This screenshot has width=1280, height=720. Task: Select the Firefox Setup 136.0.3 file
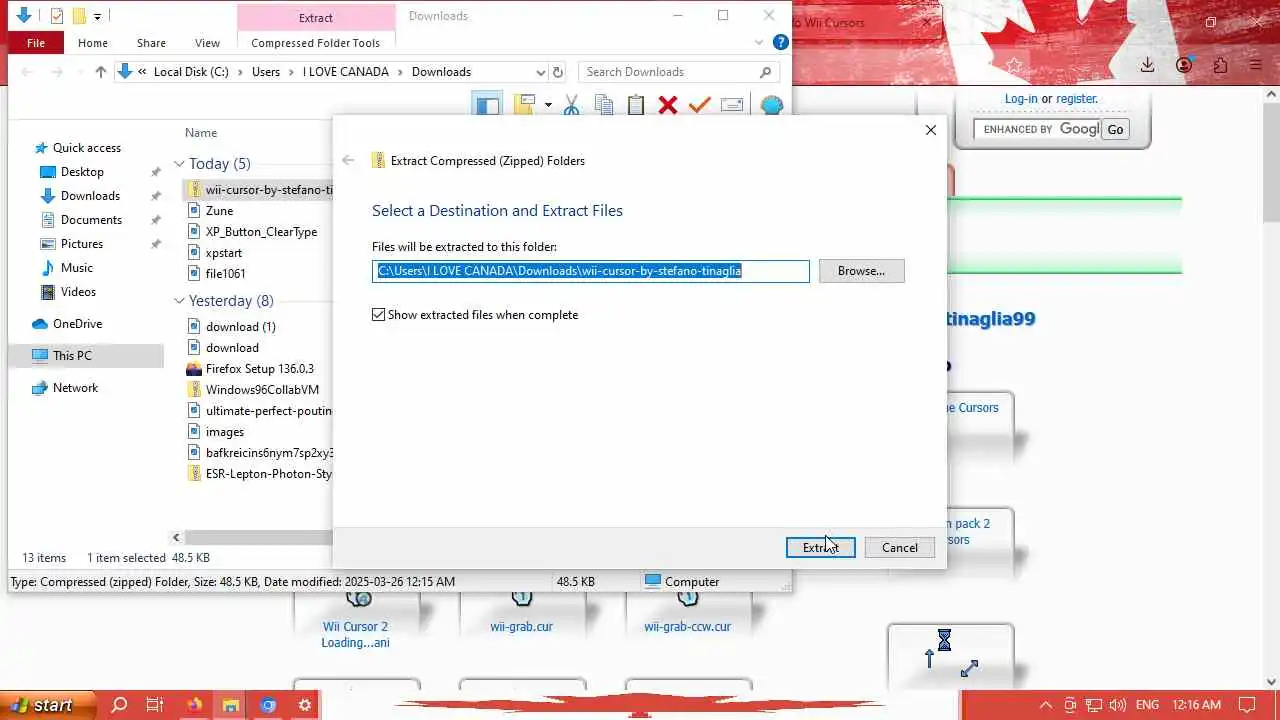click(x=259, y=369)
